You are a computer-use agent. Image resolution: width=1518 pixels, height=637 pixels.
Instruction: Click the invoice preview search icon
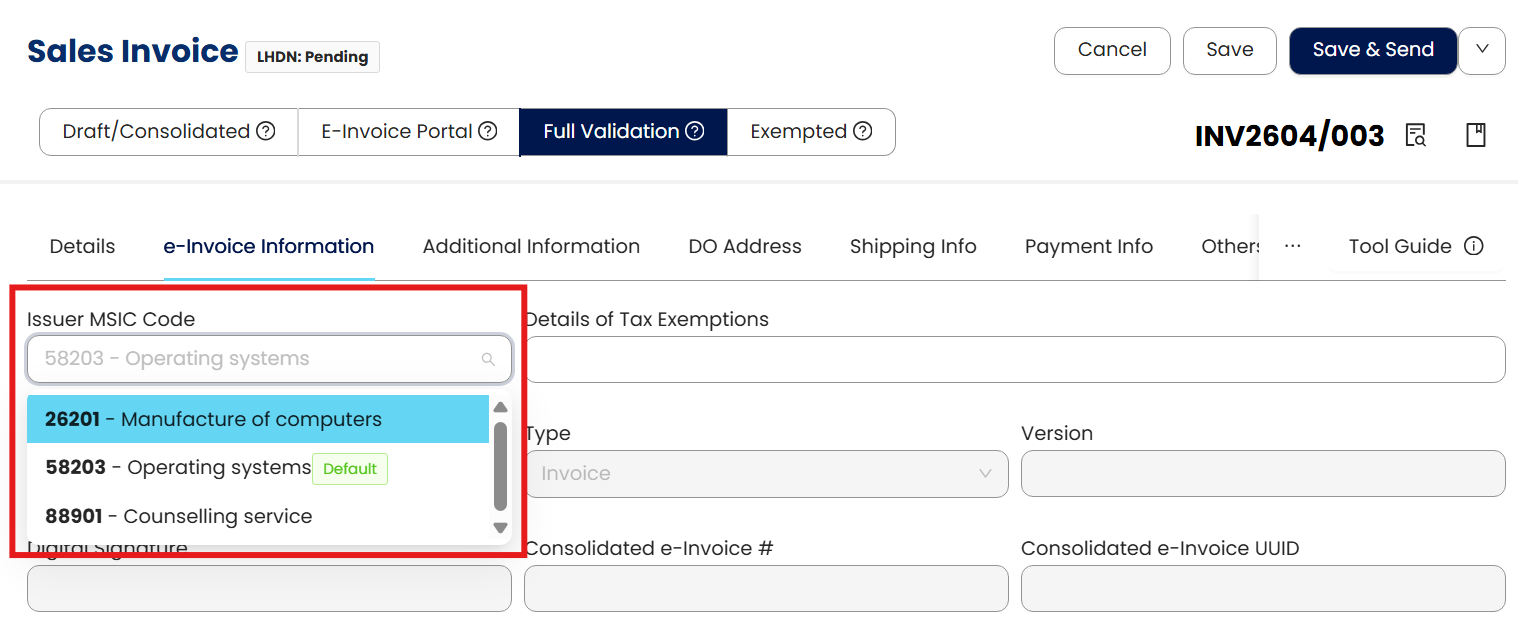(1415, 135)
